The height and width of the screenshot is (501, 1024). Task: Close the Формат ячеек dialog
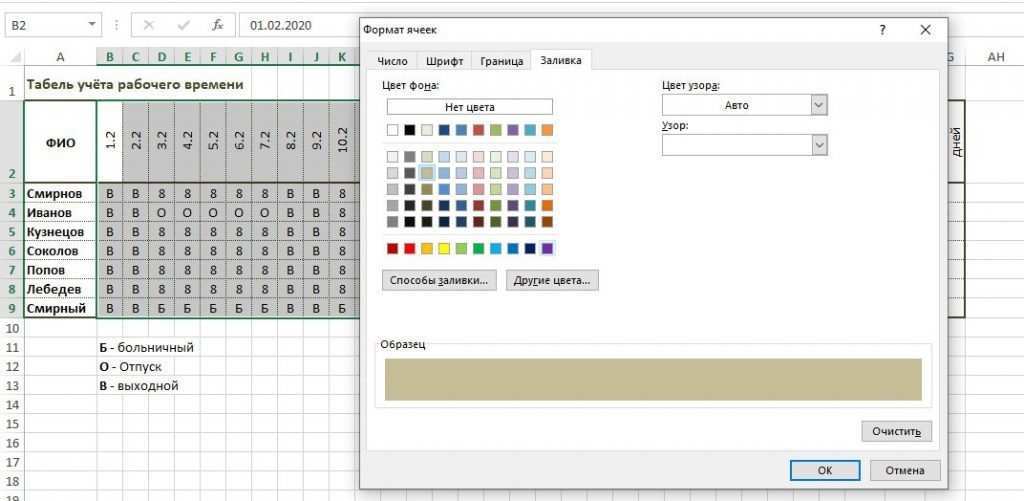[x=925, y=30]
